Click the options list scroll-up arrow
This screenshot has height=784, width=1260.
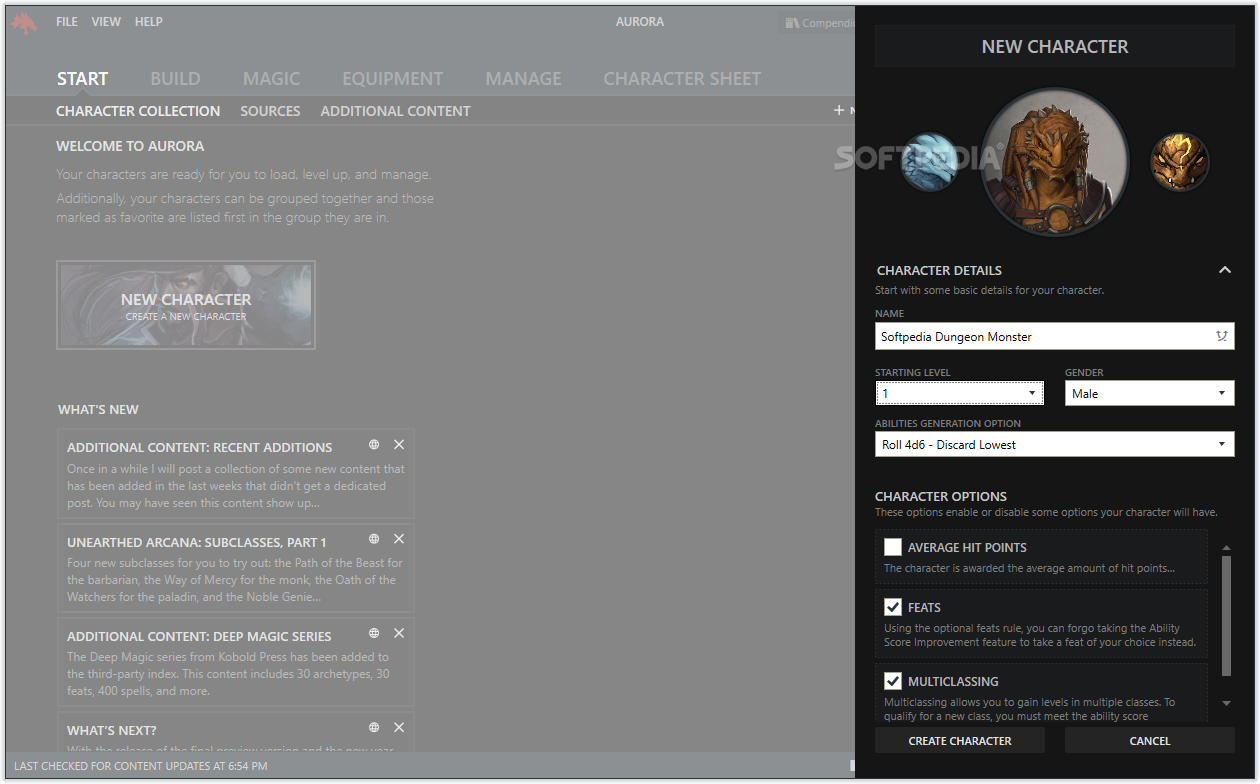point(1226,547)
